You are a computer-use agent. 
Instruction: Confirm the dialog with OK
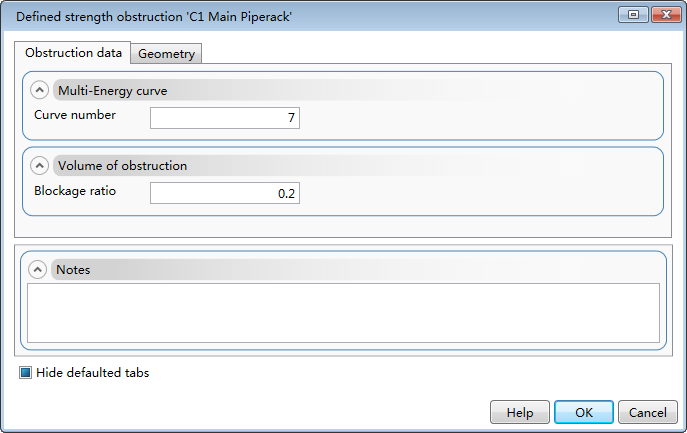(584, 412)
